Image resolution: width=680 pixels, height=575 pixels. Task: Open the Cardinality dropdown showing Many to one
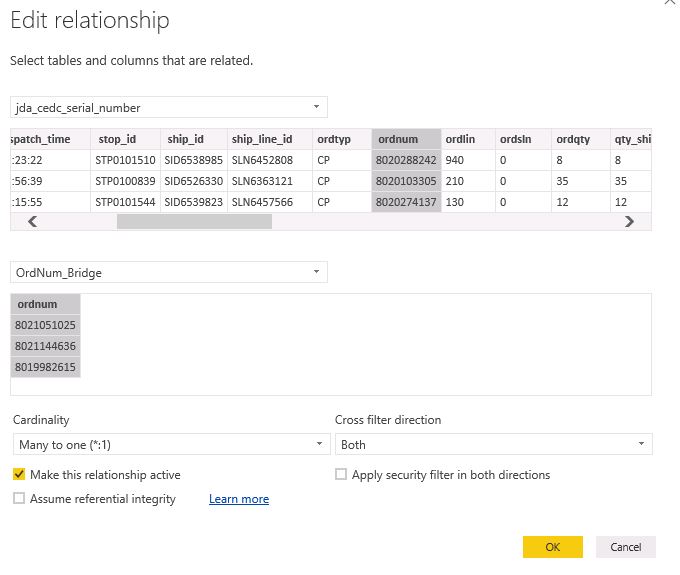point(171,444)
